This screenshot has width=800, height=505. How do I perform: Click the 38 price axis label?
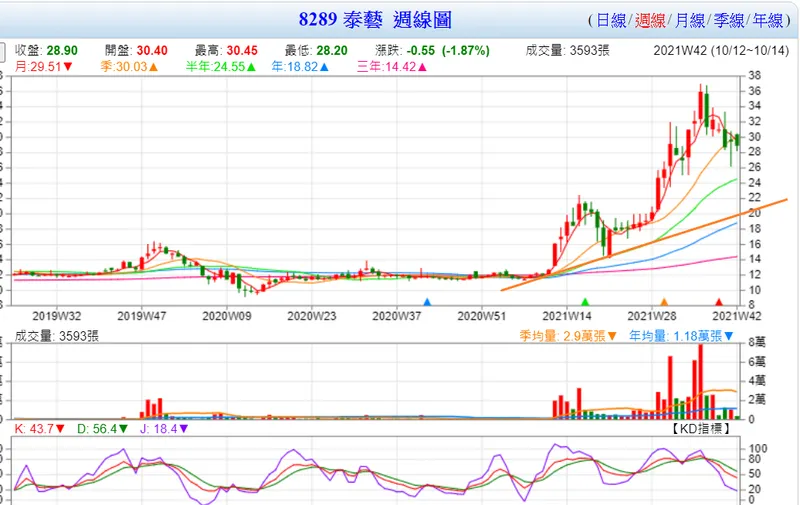click(755, 75)
